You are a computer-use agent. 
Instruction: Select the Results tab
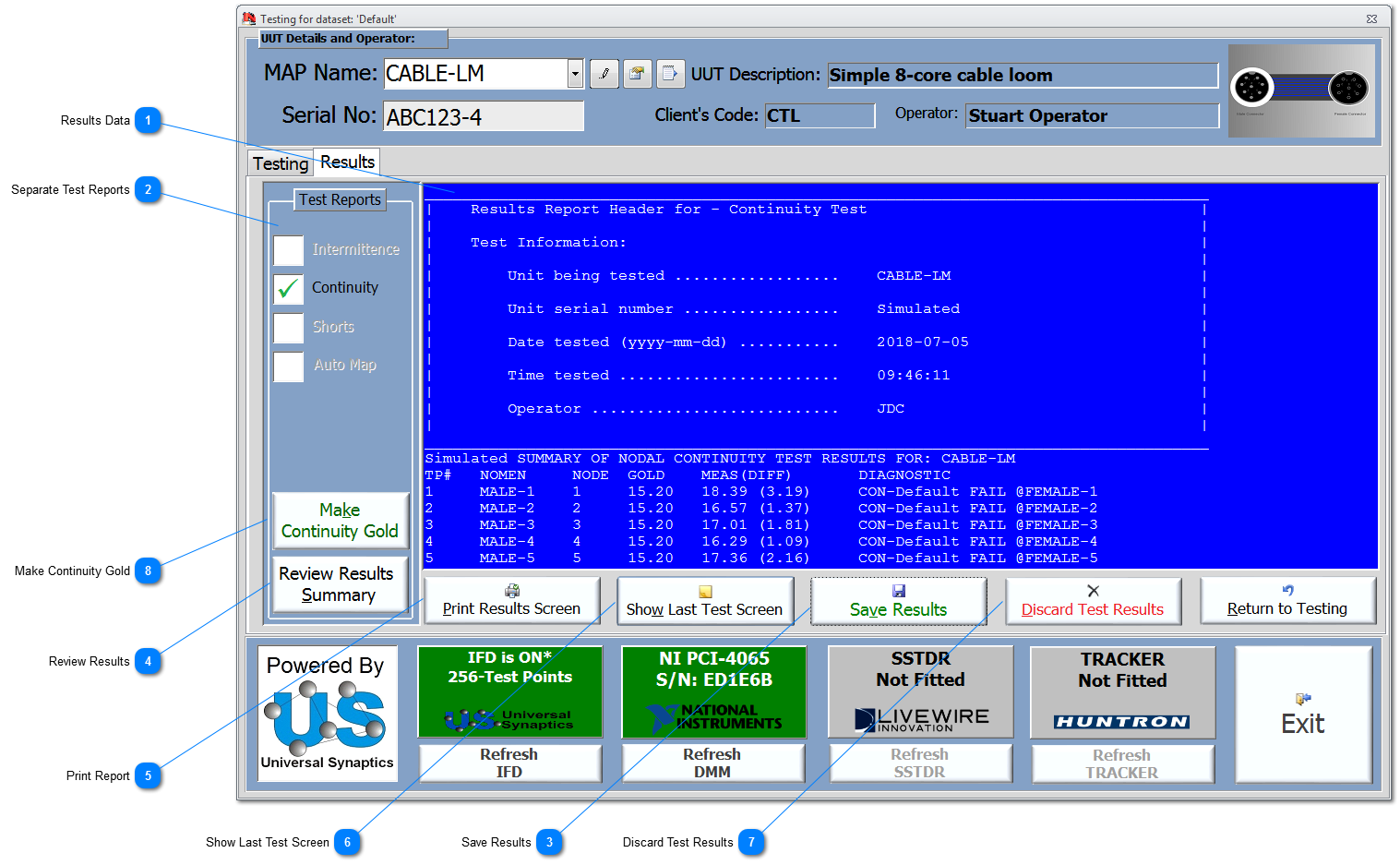coord(347,162)
